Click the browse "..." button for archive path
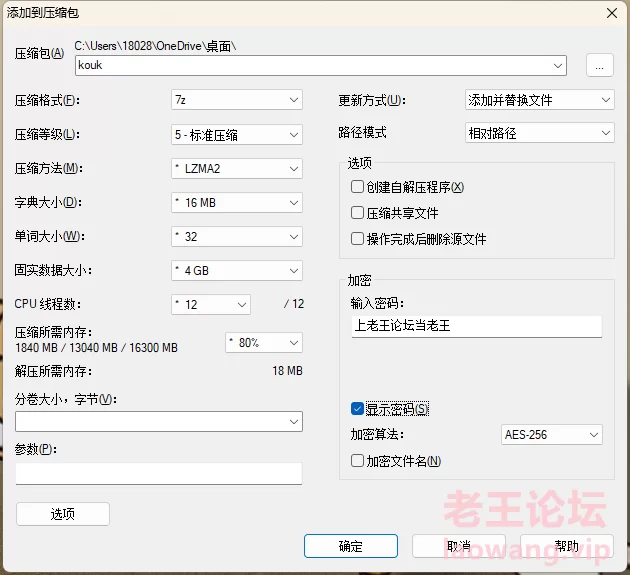 (599, 66)
